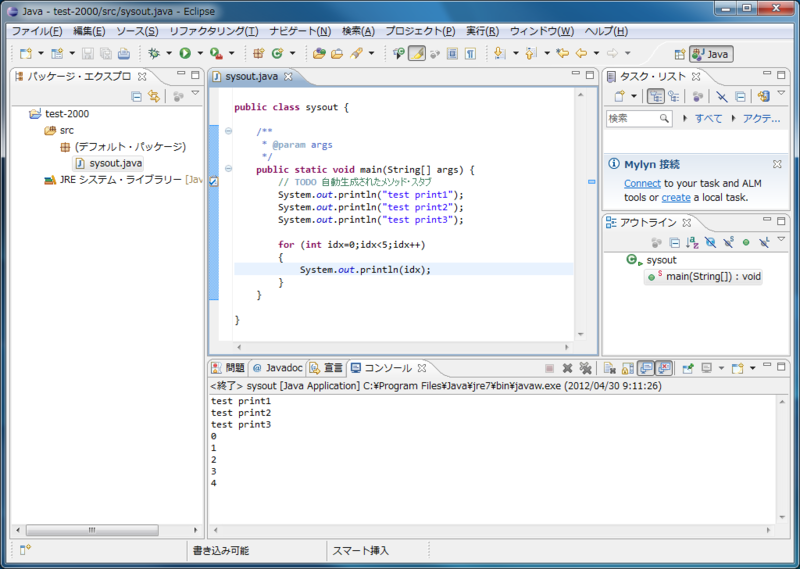
Task: Click the New wizard toolbar icon
Action: point(26,53)
